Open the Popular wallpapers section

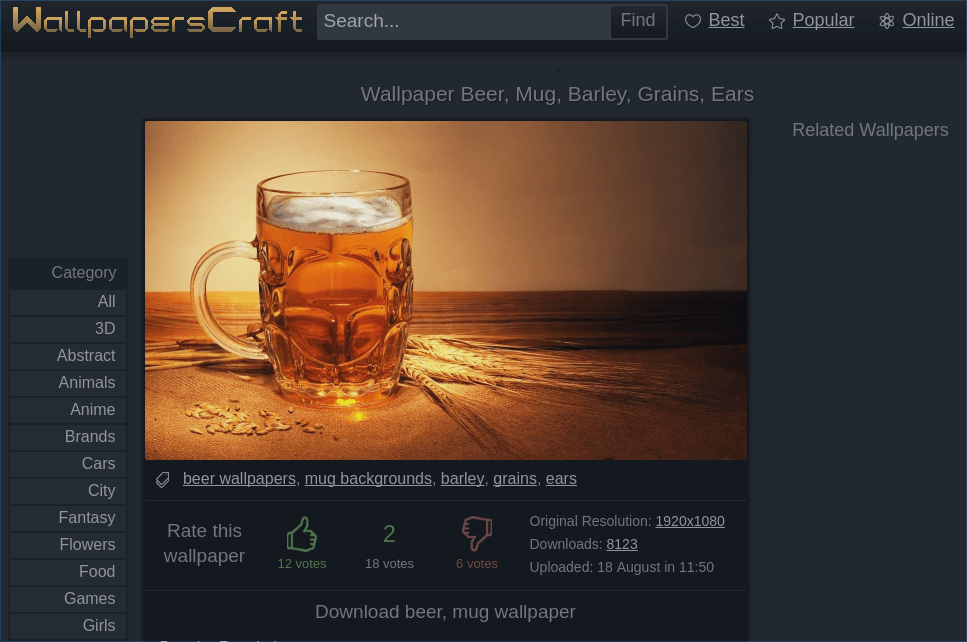[x=822, y=20]
